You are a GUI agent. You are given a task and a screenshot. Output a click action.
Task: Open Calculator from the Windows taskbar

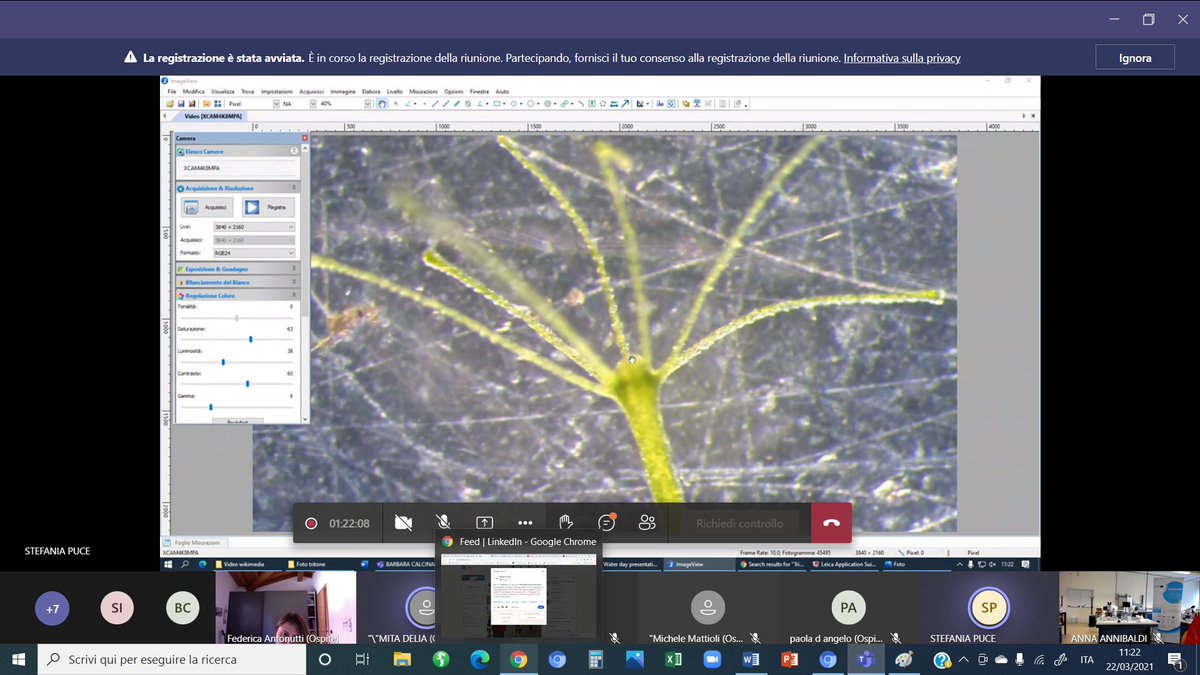(596, 660)
